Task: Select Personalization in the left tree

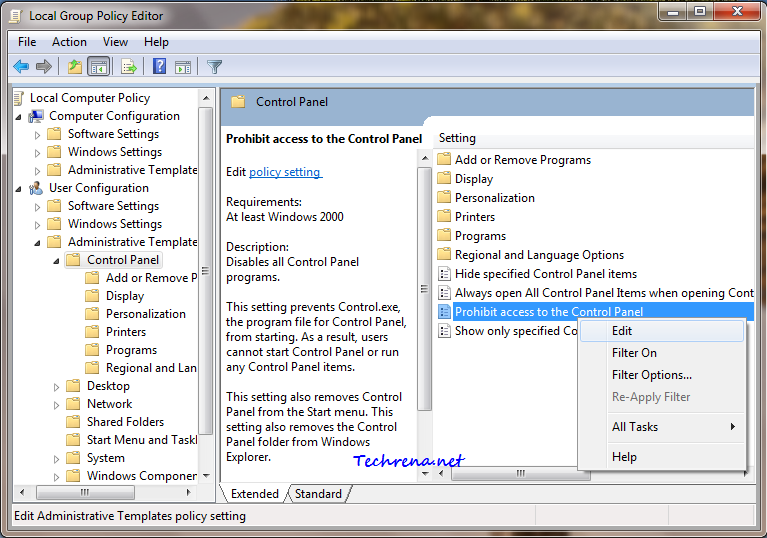Action: pos(146,314)
